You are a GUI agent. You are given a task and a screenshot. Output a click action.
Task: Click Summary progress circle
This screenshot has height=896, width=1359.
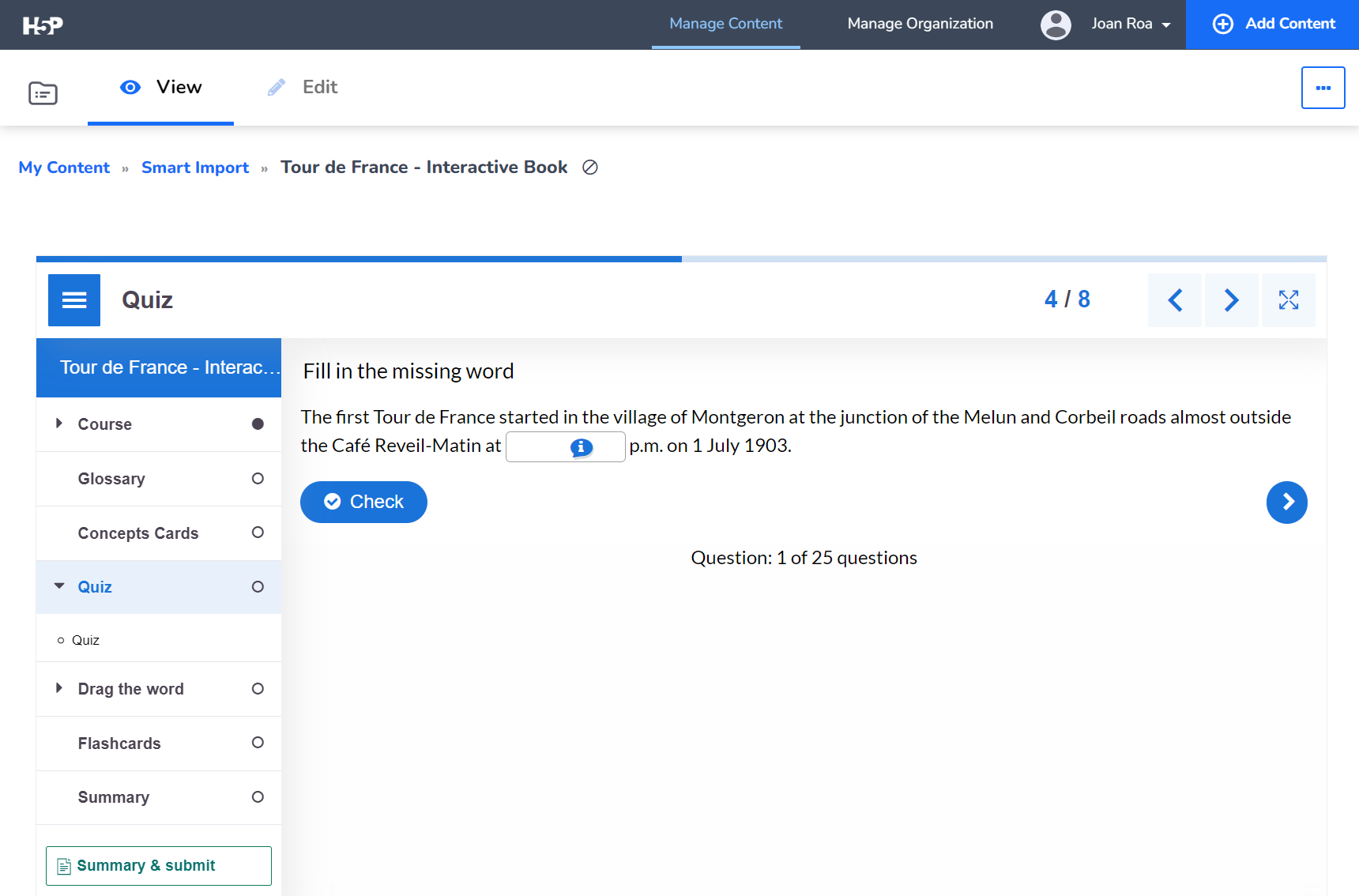258,797
